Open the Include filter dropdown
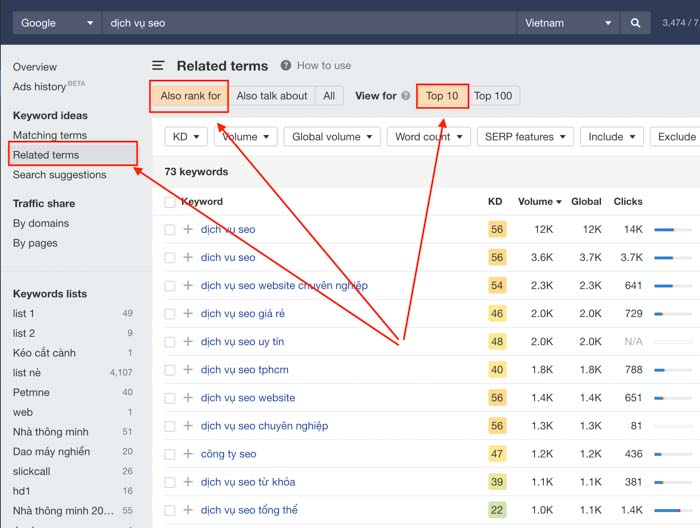 [x=612, y=137]
